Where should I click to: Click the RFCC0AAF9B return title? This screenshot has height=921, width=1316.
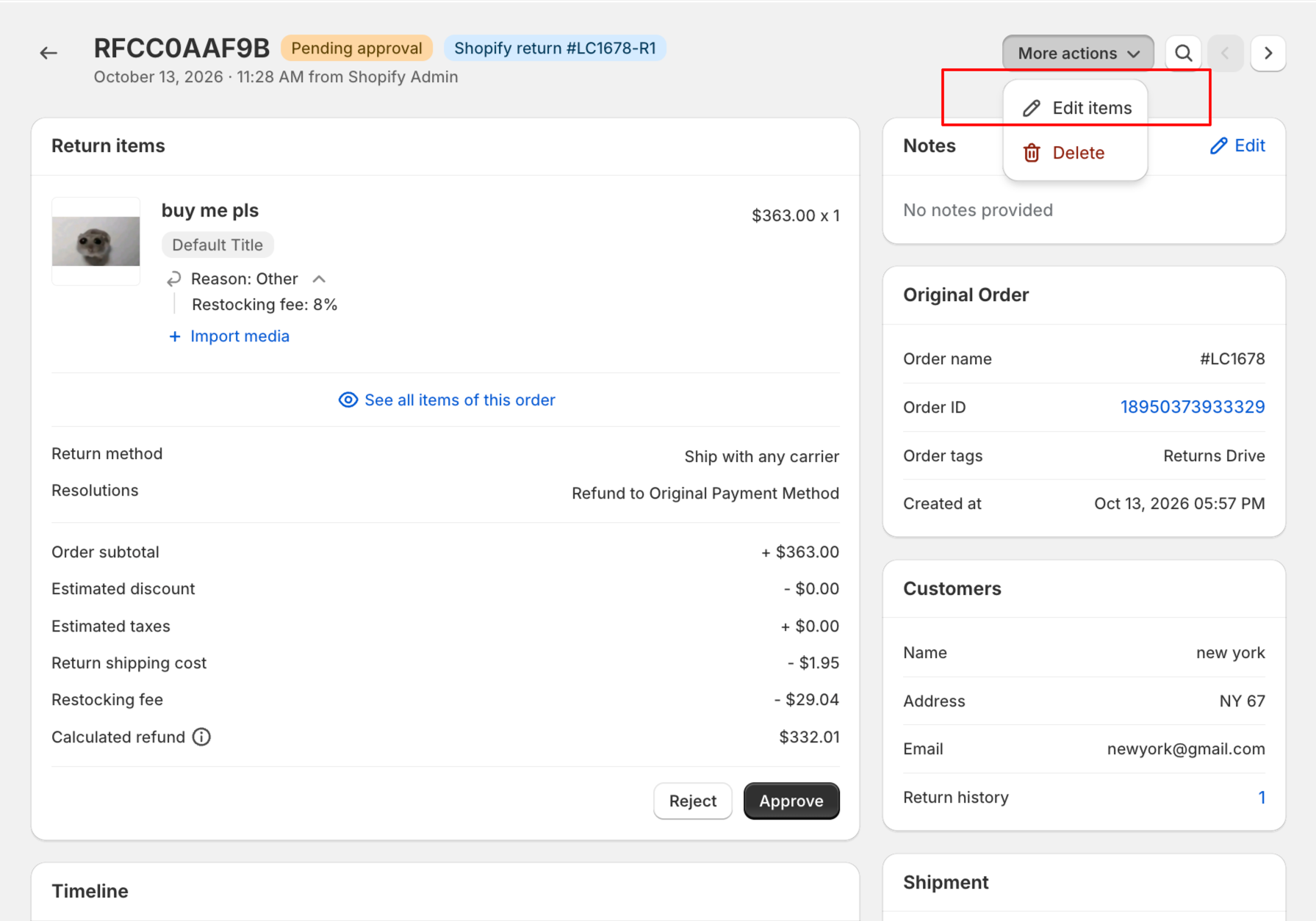(x=182, y=48)
